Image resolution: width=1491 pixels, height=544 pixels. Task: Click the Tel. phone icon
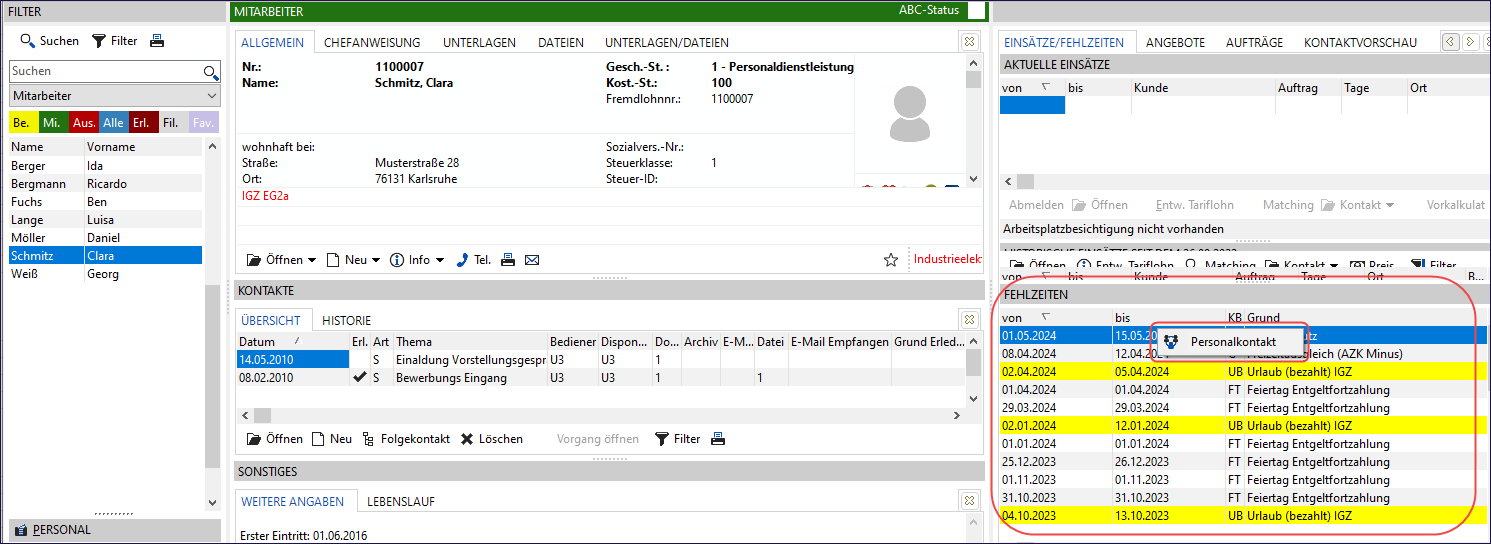point(462,260)
